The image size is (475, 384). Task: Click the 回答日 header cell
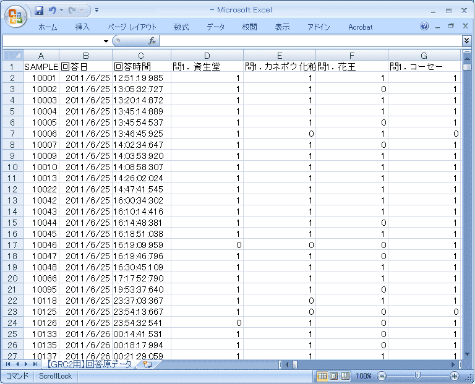click(x=86, y=67)
